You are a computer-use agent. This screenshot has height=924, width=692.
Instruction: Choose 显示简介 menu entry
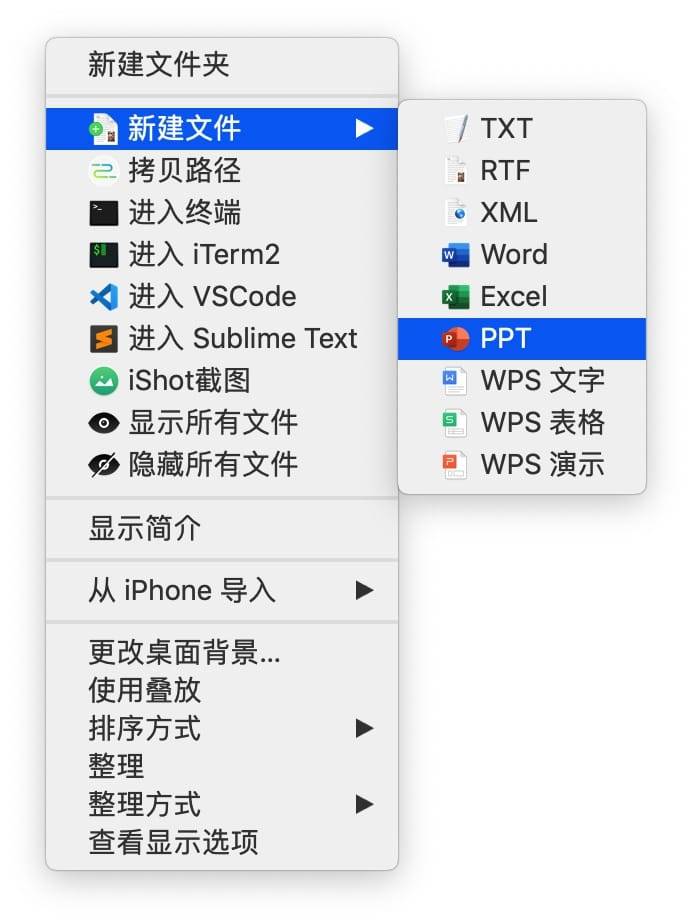point(145,528)
